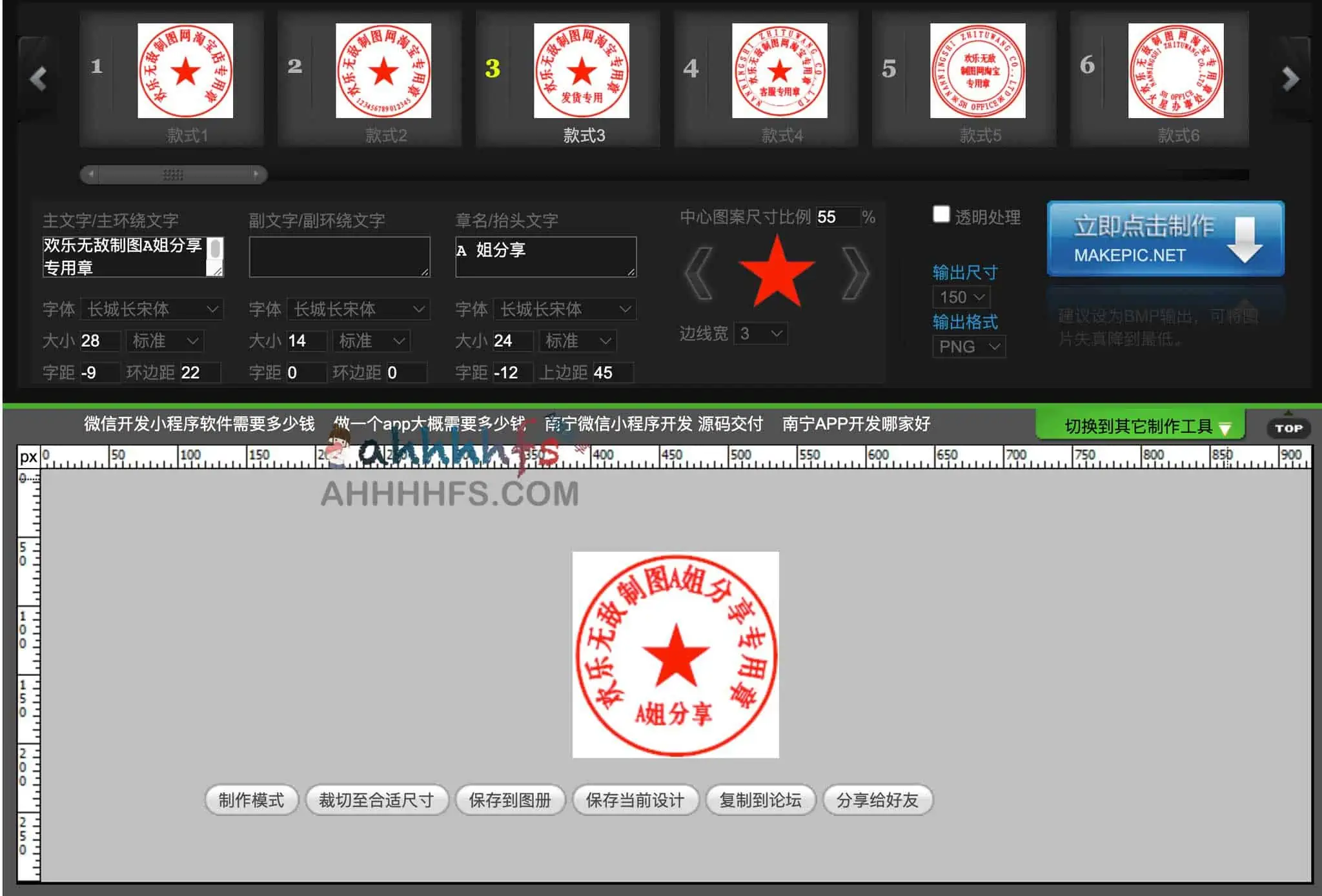Click the right arrow to browse more stamp styles
This screenshot has width=1322, height=896.
(x=1290, y=79)
